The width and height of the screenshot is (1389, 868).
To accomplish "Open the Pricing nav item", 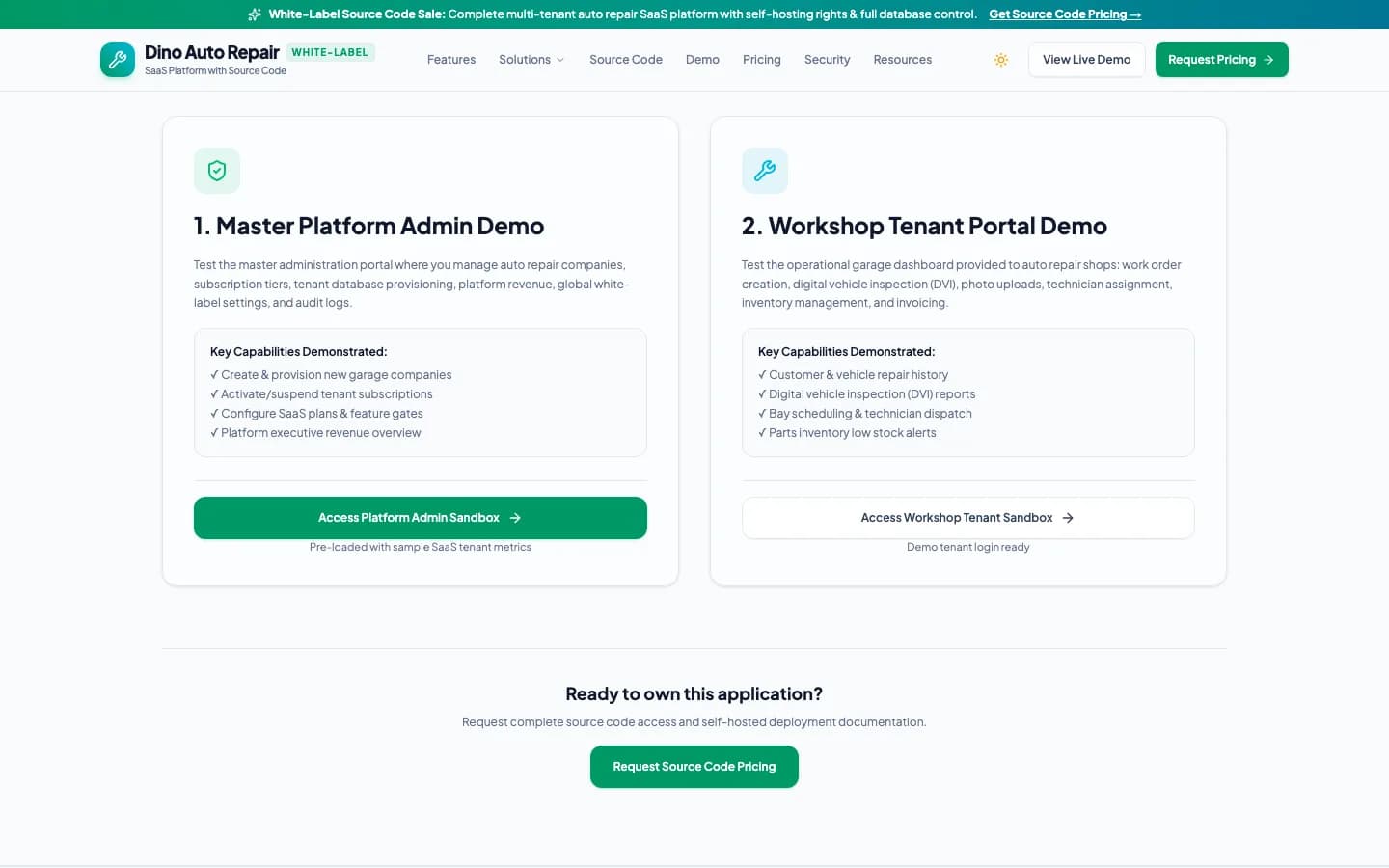I will pyautogui.click(x=762, y=60).
